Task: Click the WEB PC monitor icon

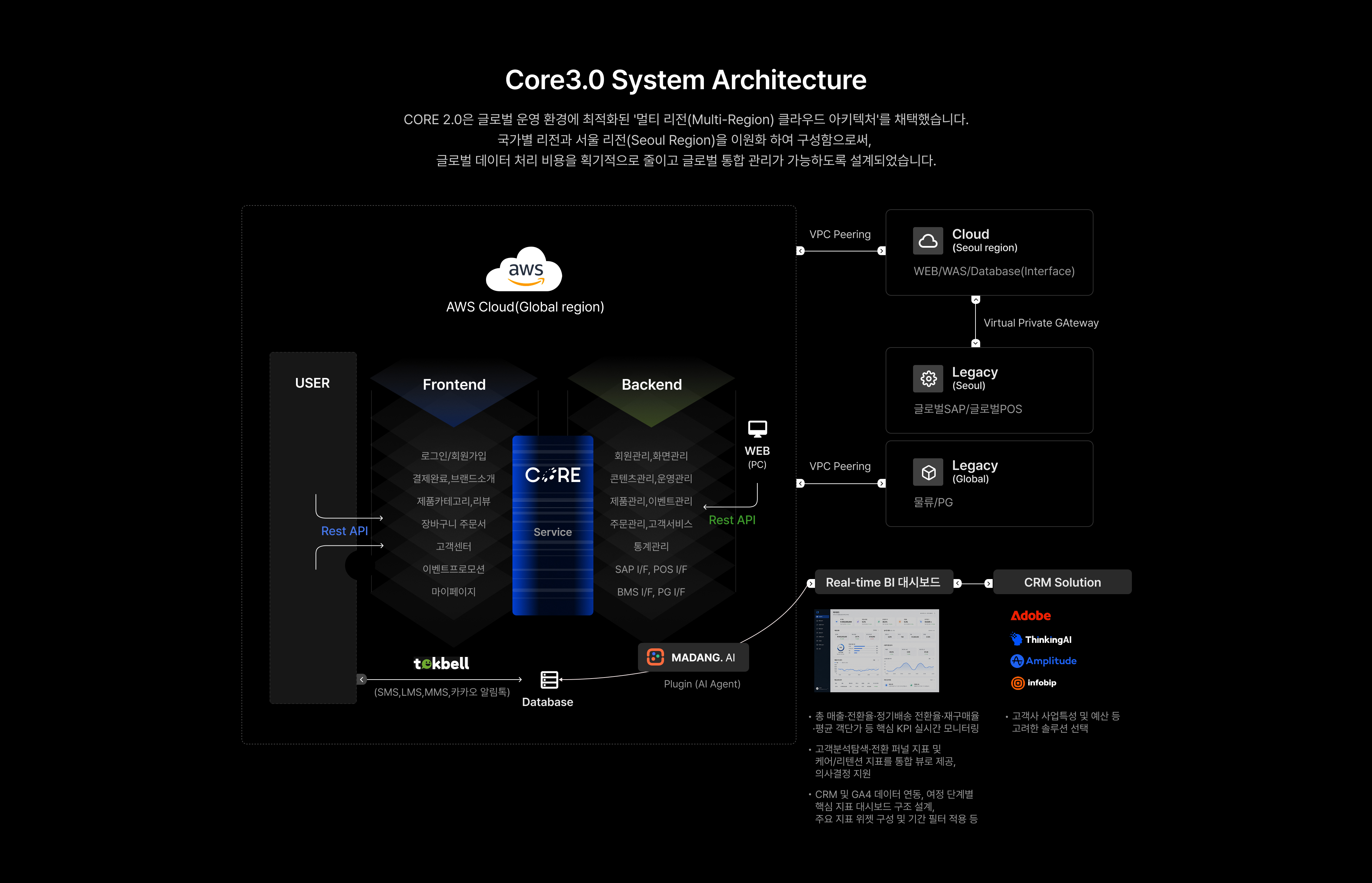Action: click(x=757, y=428)
